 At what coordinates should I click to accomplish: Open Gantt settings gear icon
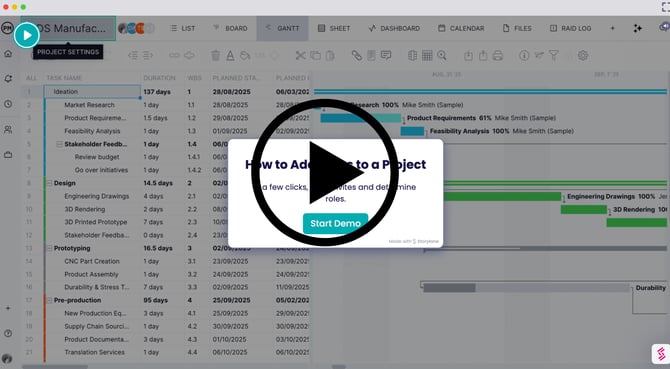click(583, 56)
